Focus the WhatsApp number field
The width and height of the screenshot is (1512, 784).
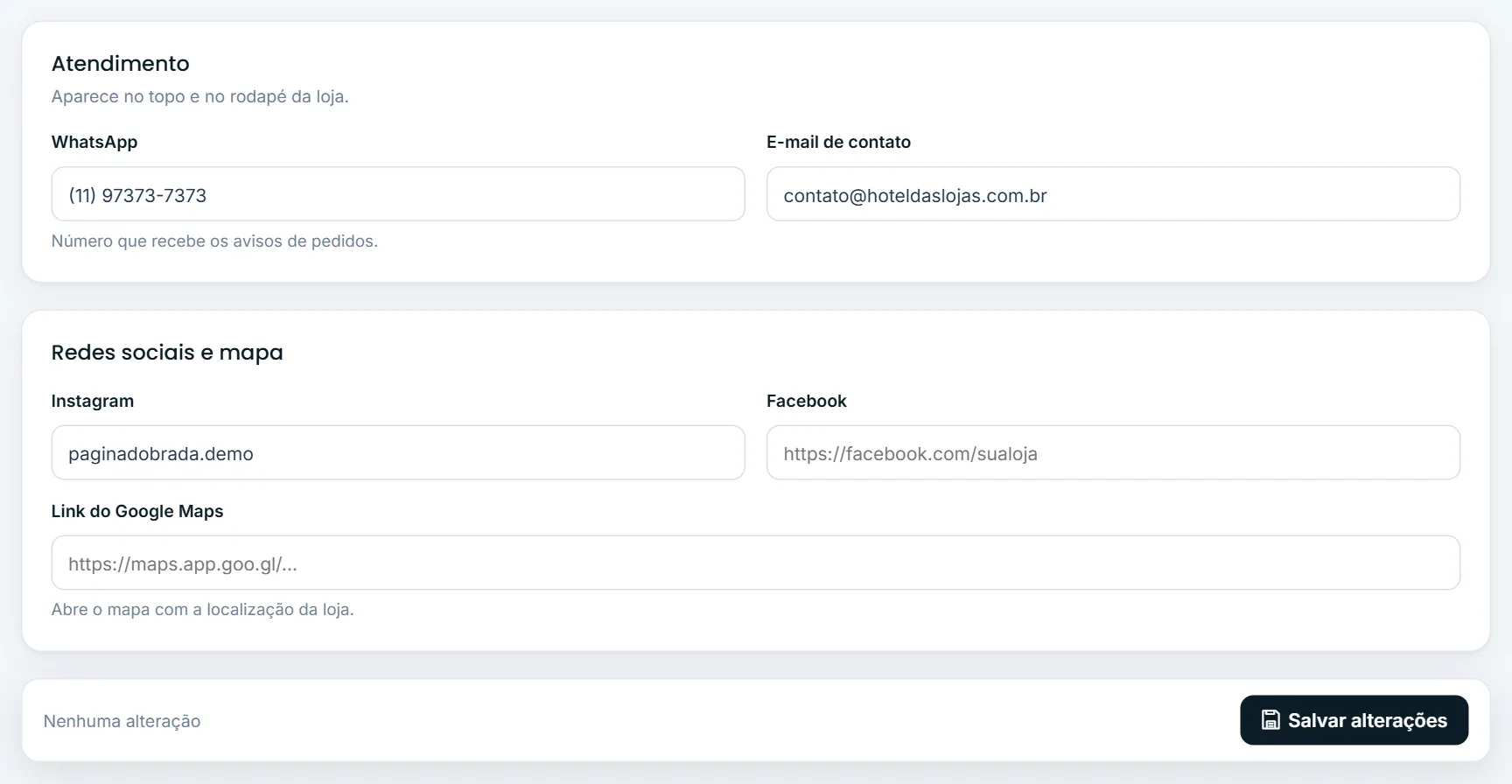398,194
